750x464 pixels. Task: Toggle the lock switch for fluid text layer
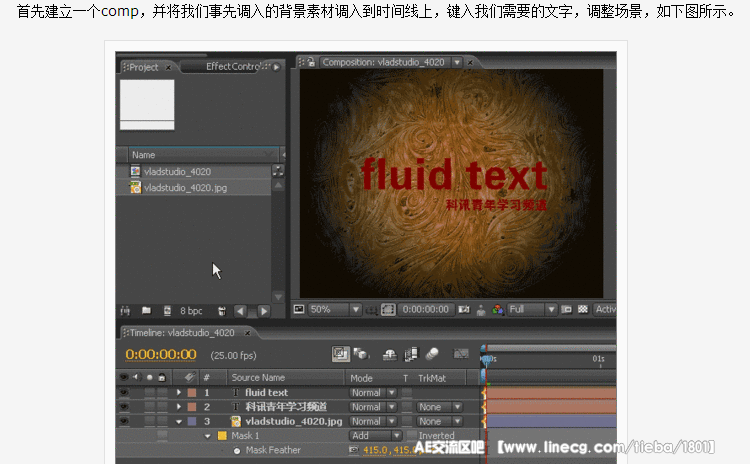pyautogui.click(x=162, y=392)
